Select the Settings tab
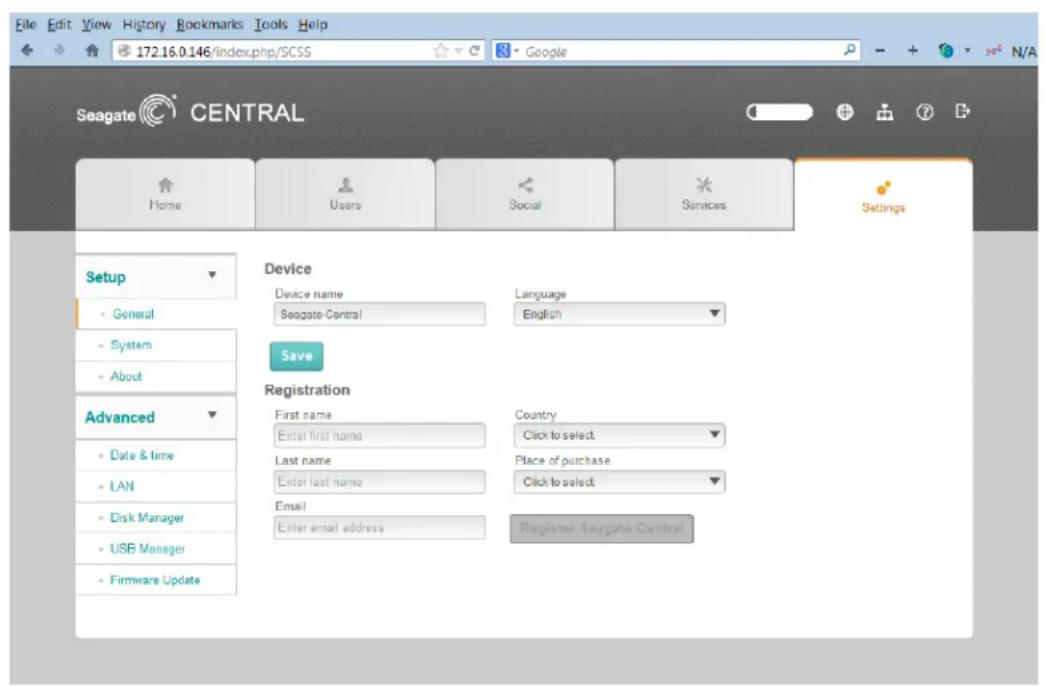 click(883, 195)
